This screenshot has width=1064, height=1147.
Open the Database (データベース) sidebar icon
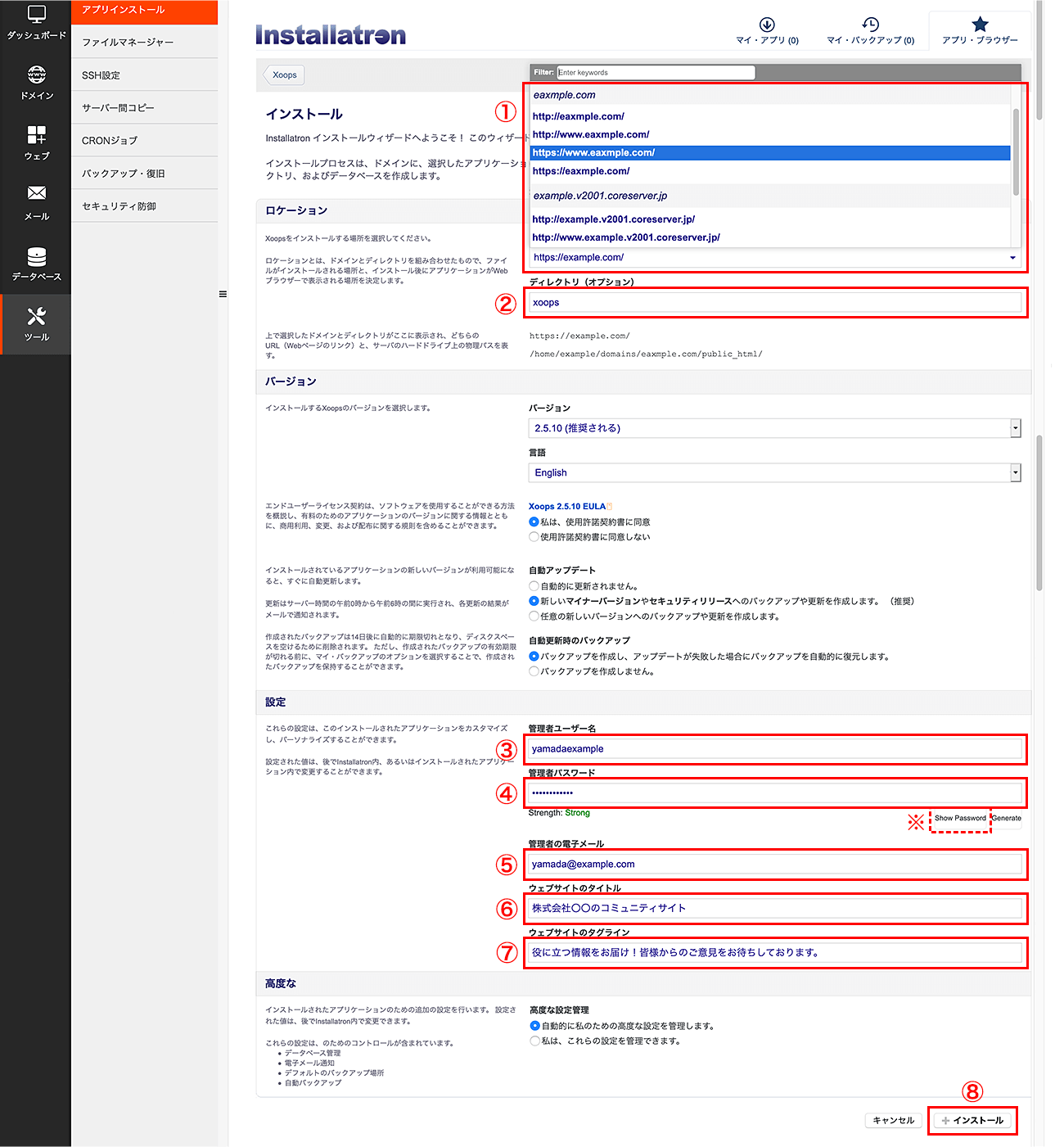pos(36,256)
